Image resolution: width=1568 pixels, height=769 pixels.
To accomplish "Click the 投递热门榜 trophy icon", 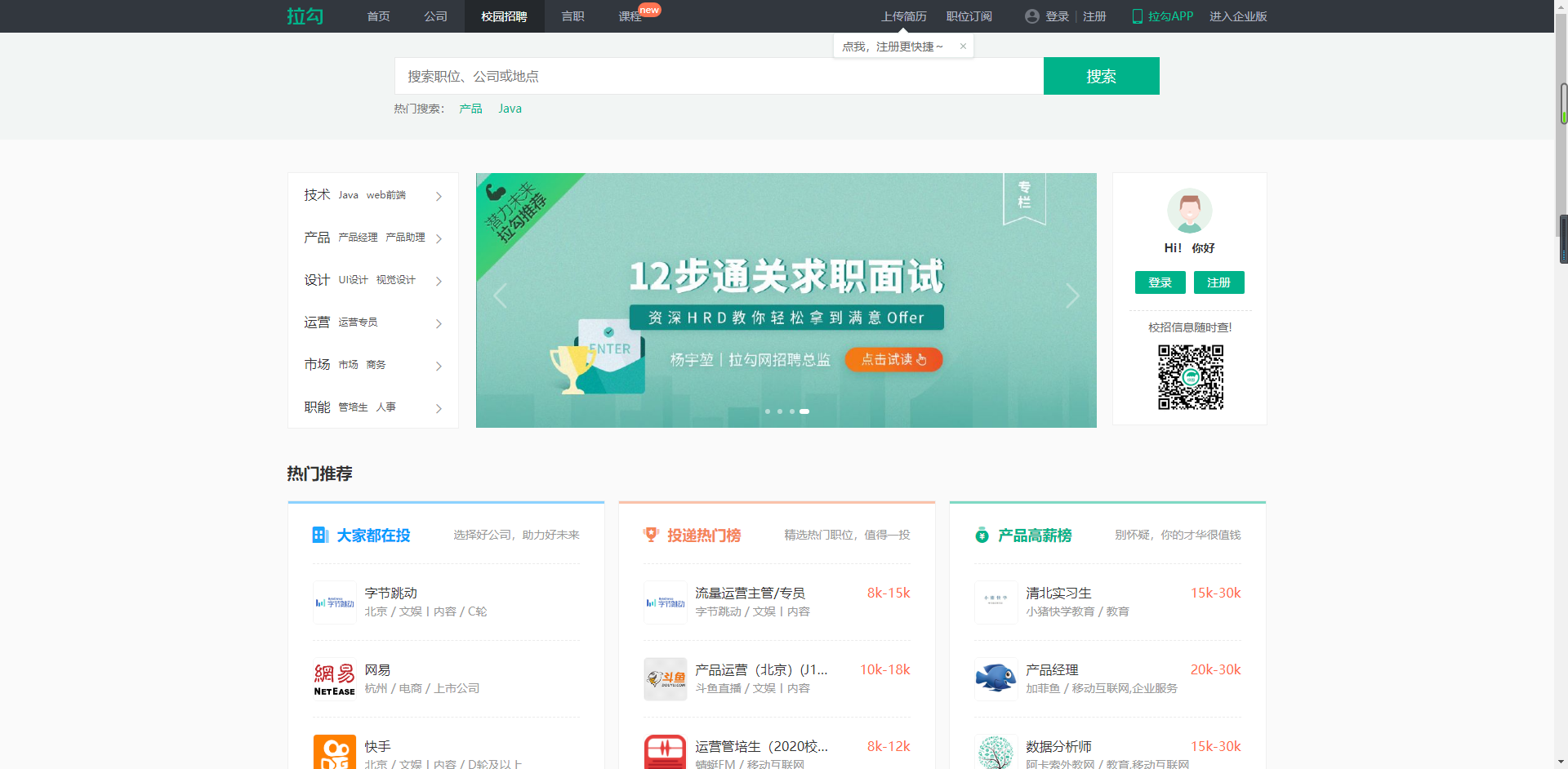I will [x=651, y=535].
